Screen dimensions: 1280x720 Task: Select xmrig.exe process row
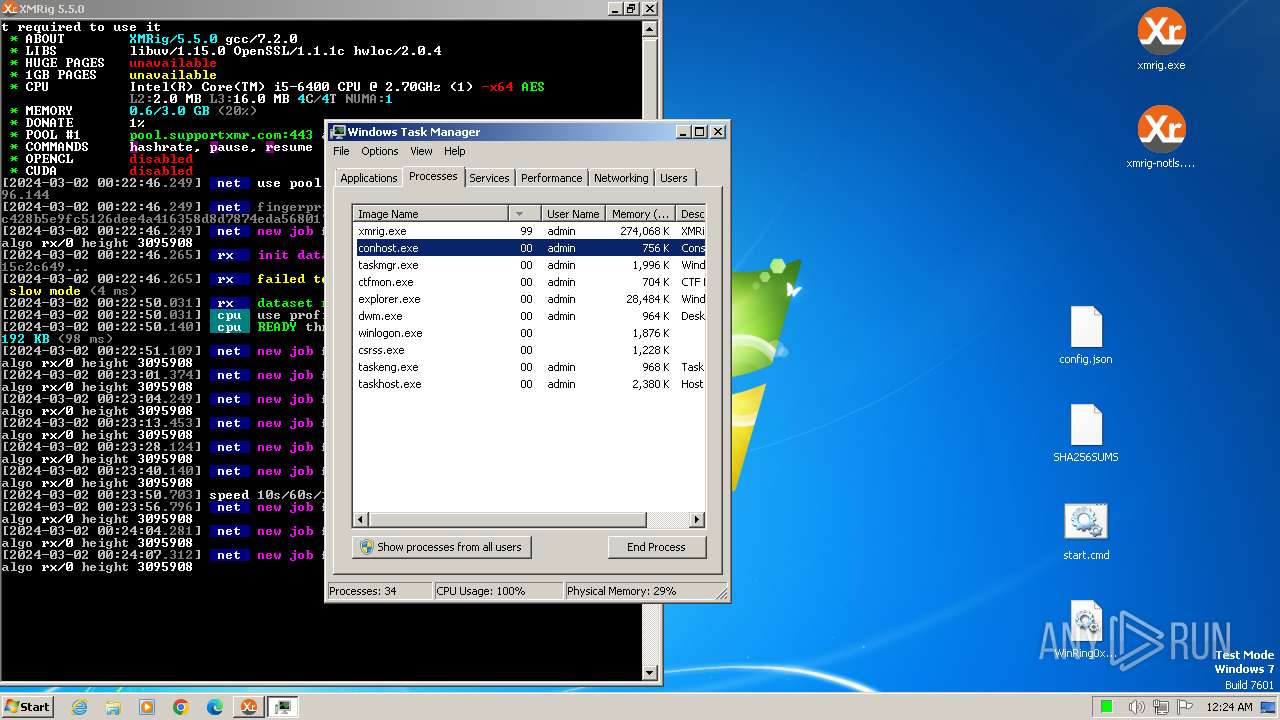pos(530,231)
